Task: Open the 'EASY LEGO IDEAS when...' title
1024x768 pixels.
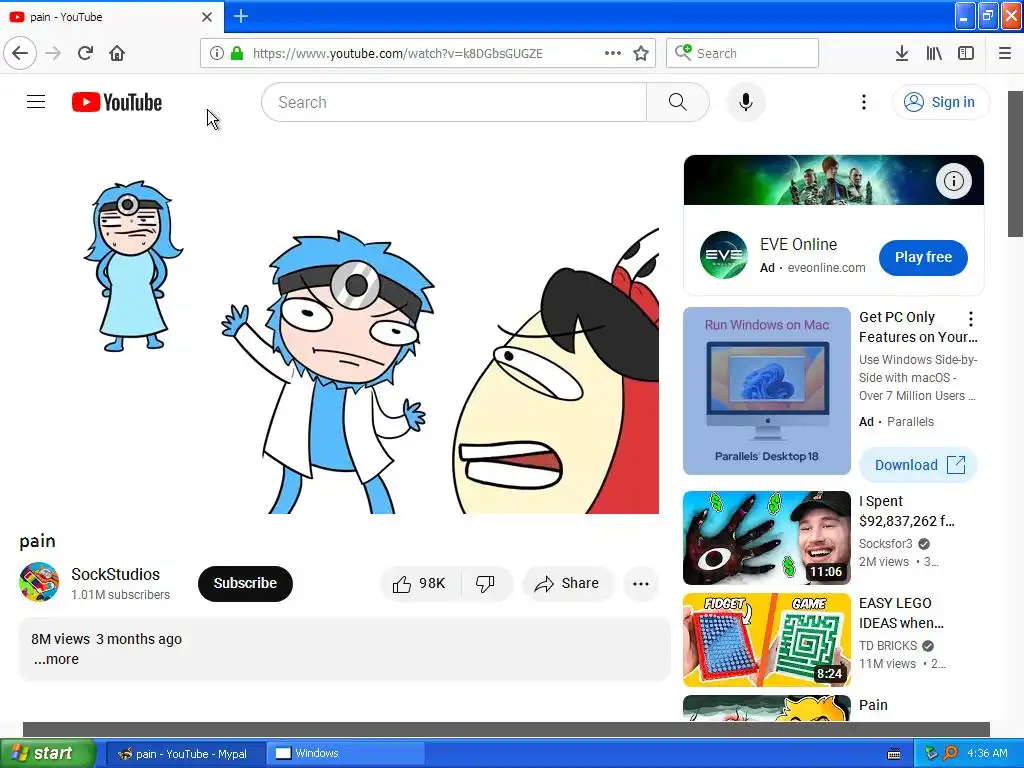Action: pos(901,613)
